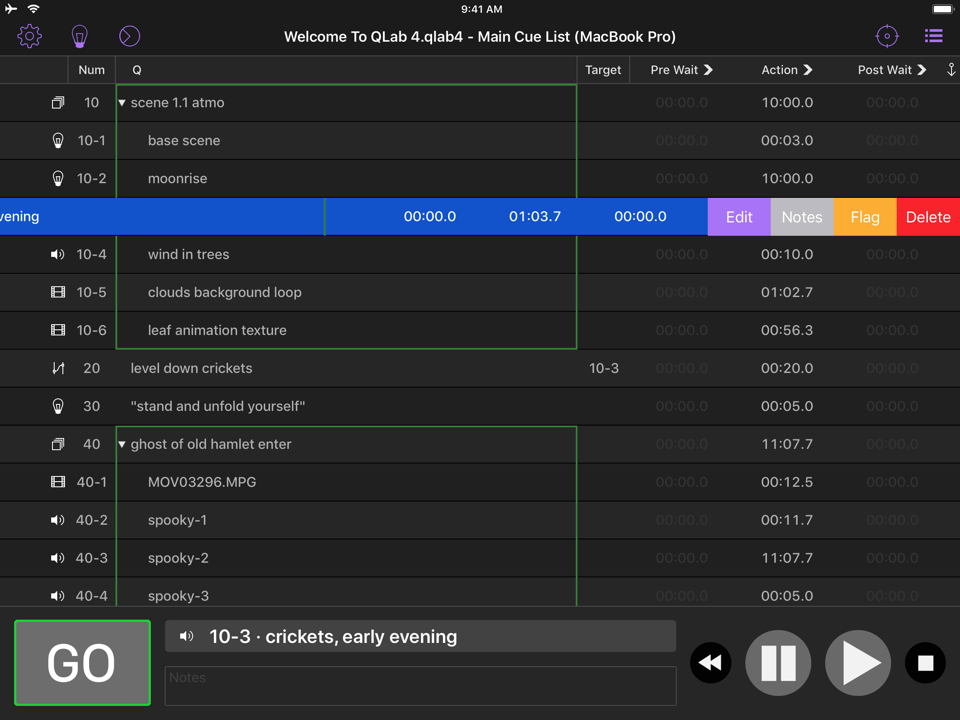The height and width of the screenshot is (720, 960).
Task: Select "leaf animation texture" cue
Action: (x=217, y=330)
